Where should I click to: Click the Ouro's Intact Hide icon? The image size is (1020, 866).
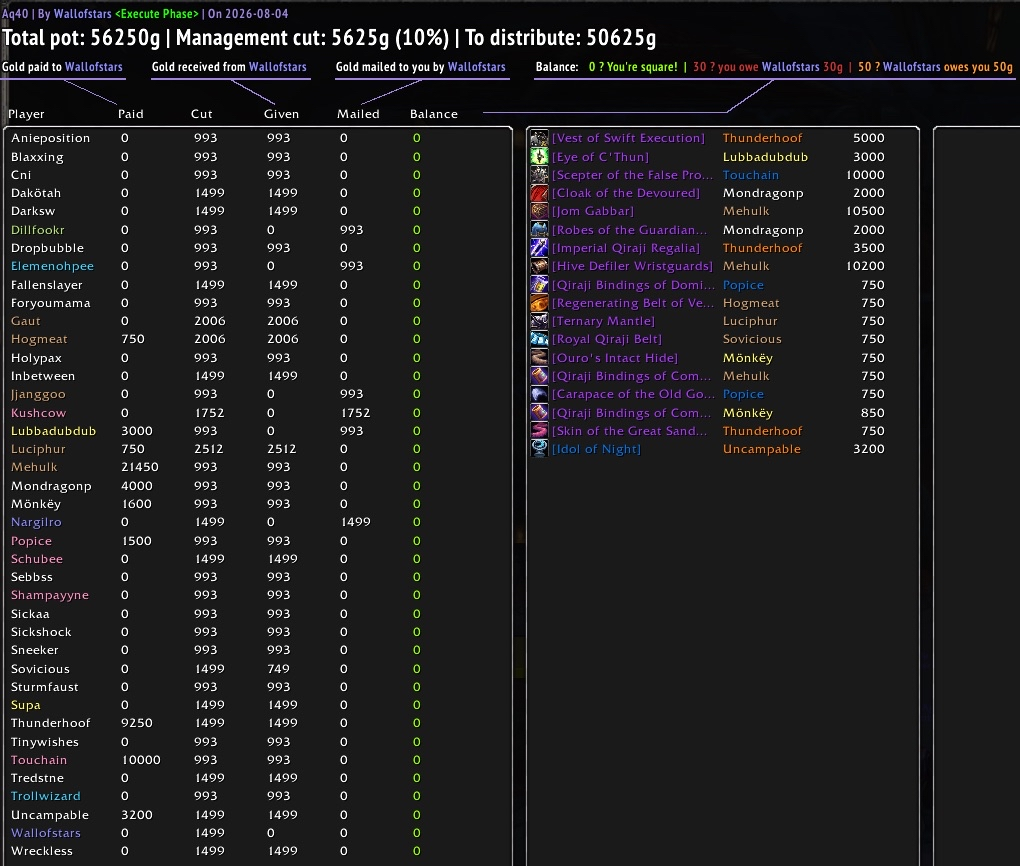click(x=539, y=357)
